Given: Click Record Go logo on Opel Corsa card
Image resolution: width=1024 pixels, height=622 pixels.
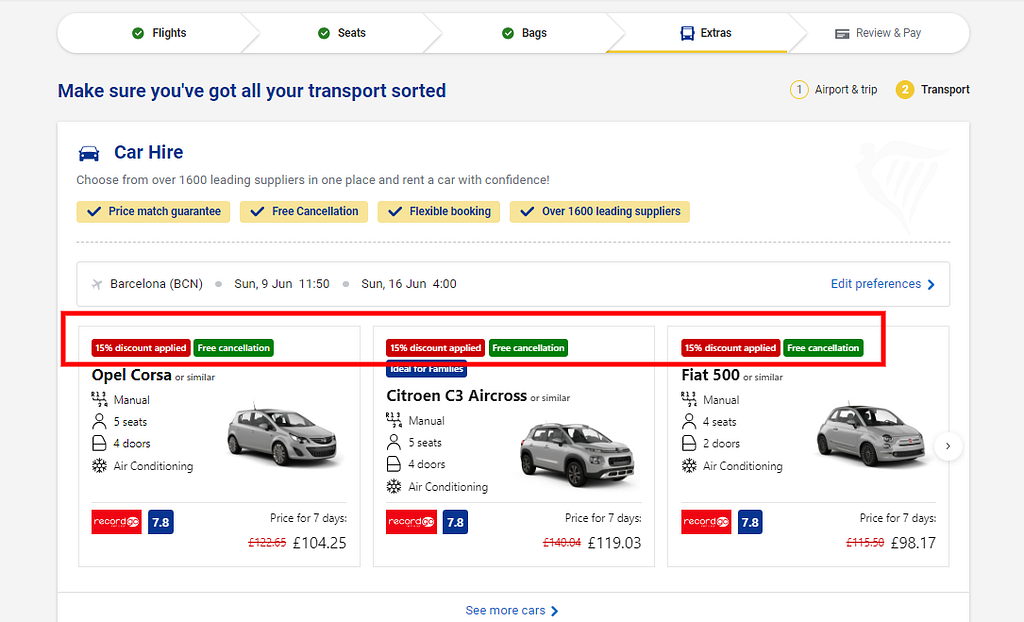Looking at the screenshot, I should tap(116, 522).
